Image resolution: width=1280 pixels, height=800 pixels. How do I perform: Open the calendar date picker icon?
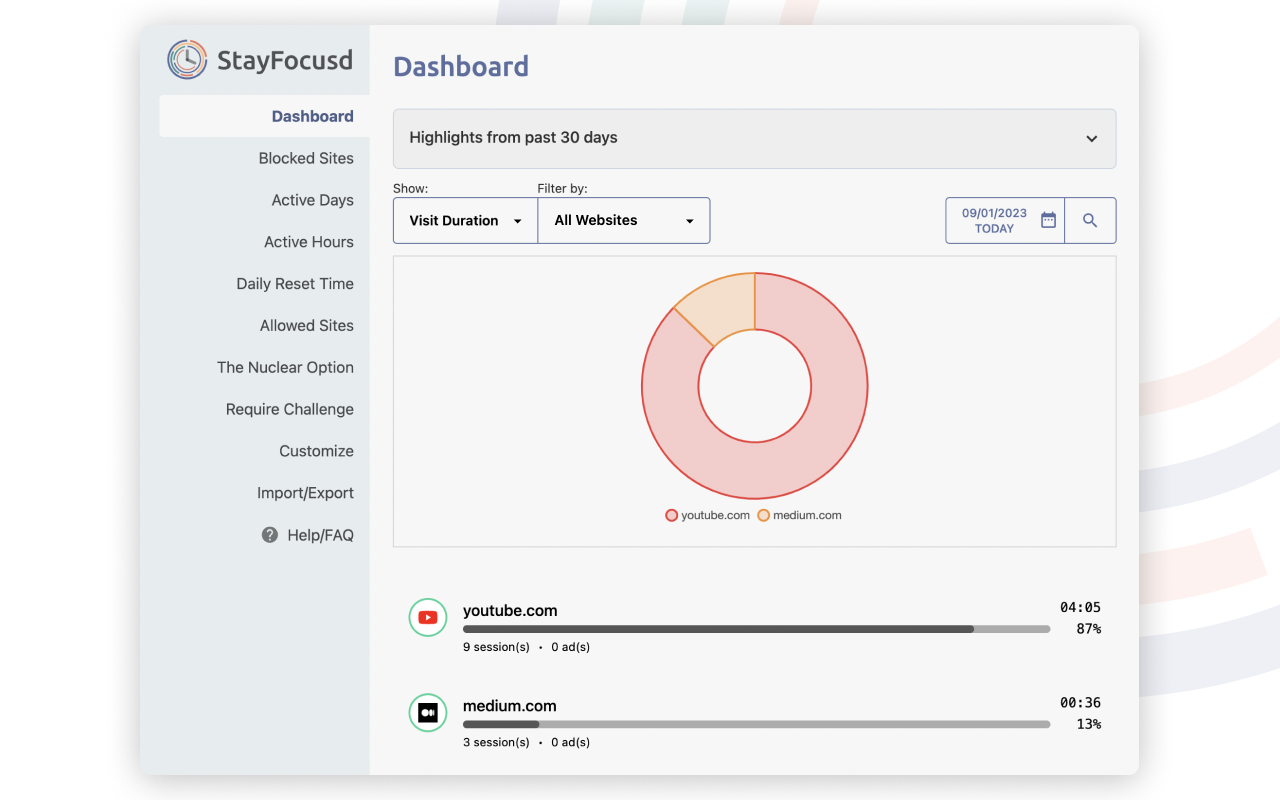(1048, 219)
